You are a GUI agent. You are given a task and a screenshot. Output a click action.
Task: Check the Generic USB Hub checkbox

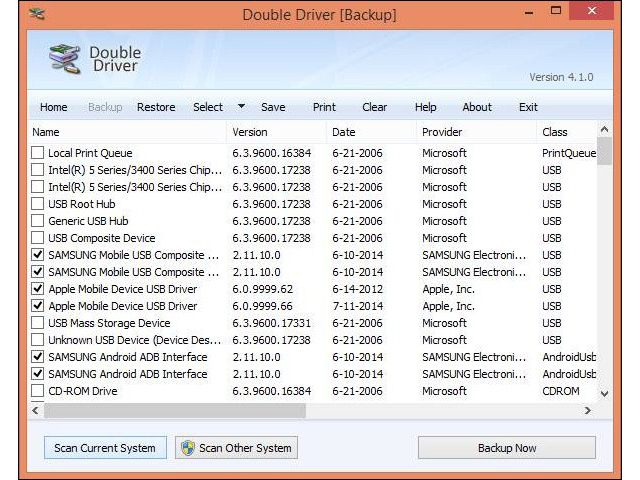[x=38, y=221]
